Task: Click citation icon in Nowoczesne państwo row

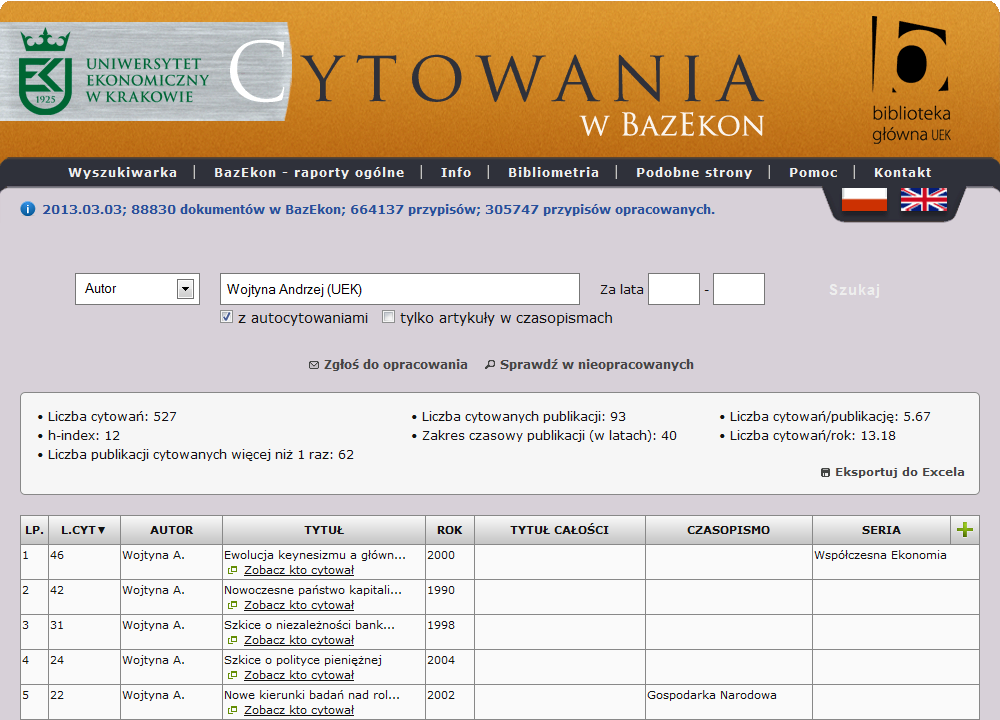Action: (233, 605)
